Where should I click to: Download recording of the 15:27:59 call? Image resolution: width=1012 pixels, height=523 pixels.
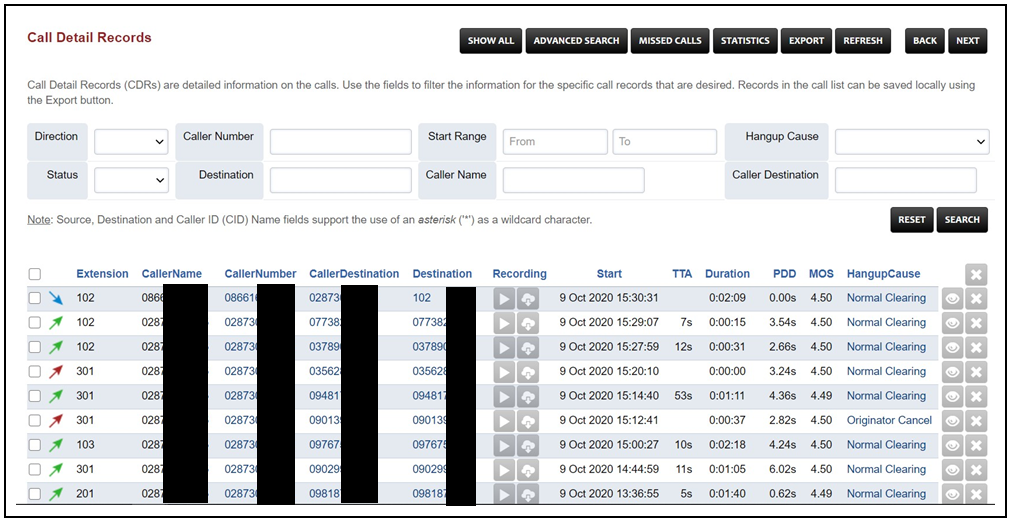pos(527,347)
